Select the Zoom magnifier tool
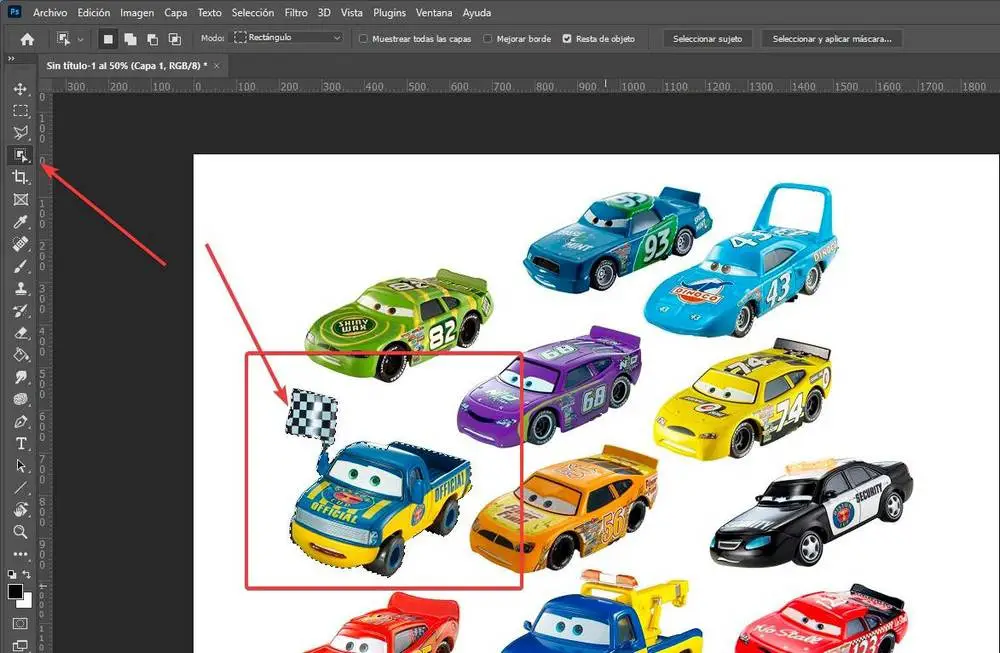1000x653 pixels. [20, 532]
